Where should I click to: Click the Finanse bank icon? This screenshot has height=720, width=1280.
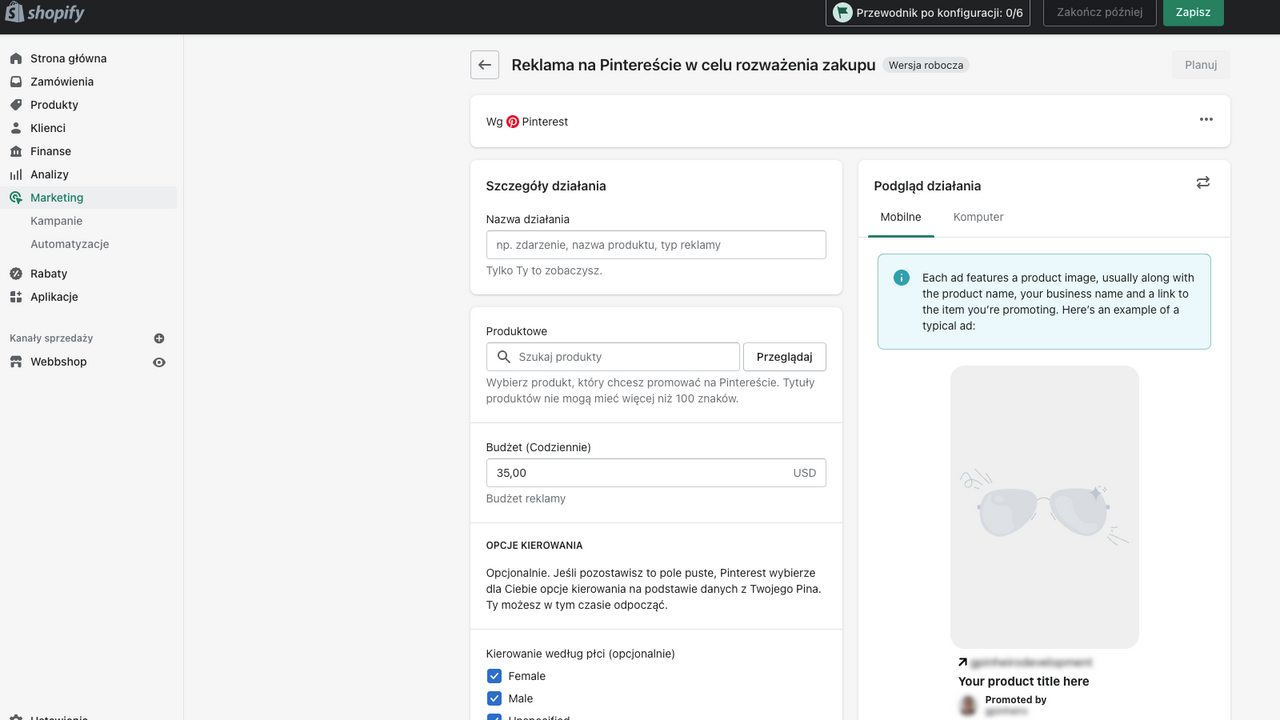click(16, 151)
